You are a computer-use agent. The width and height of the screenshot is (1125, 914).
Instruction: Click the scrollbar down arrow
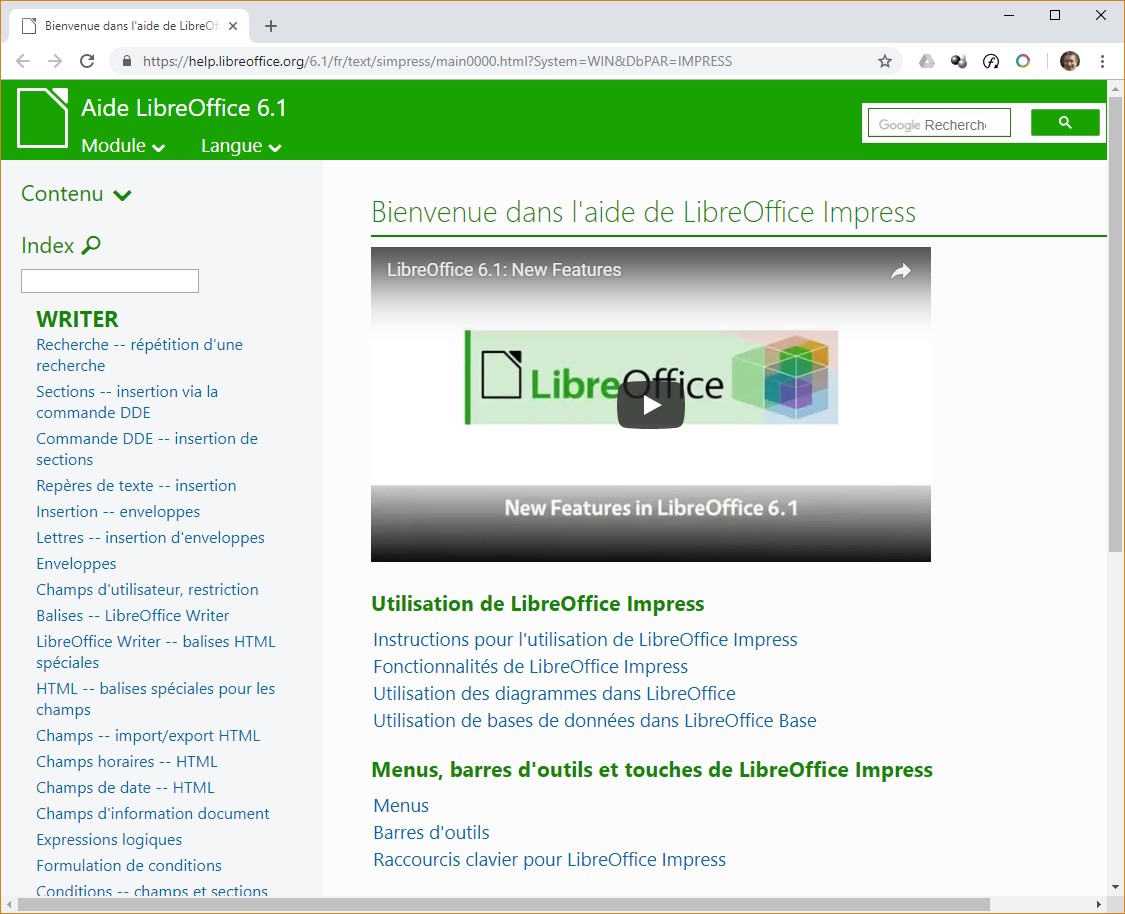[1115, 887]
